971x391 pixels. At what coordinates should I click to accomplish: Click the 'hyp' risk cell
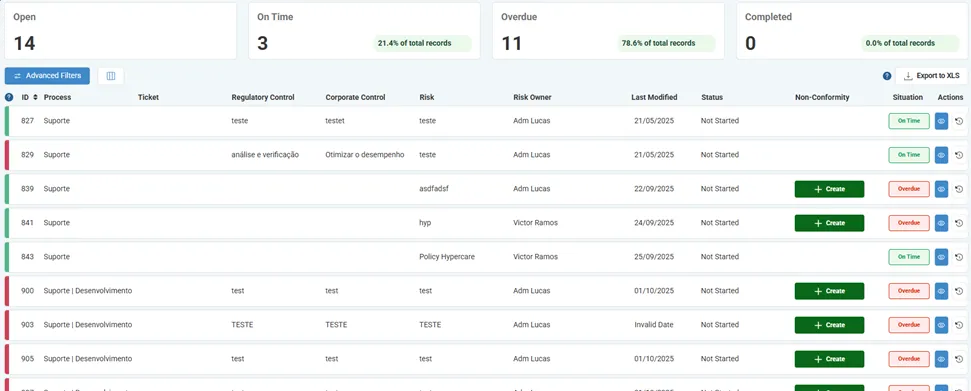click(x=425, y=223)
